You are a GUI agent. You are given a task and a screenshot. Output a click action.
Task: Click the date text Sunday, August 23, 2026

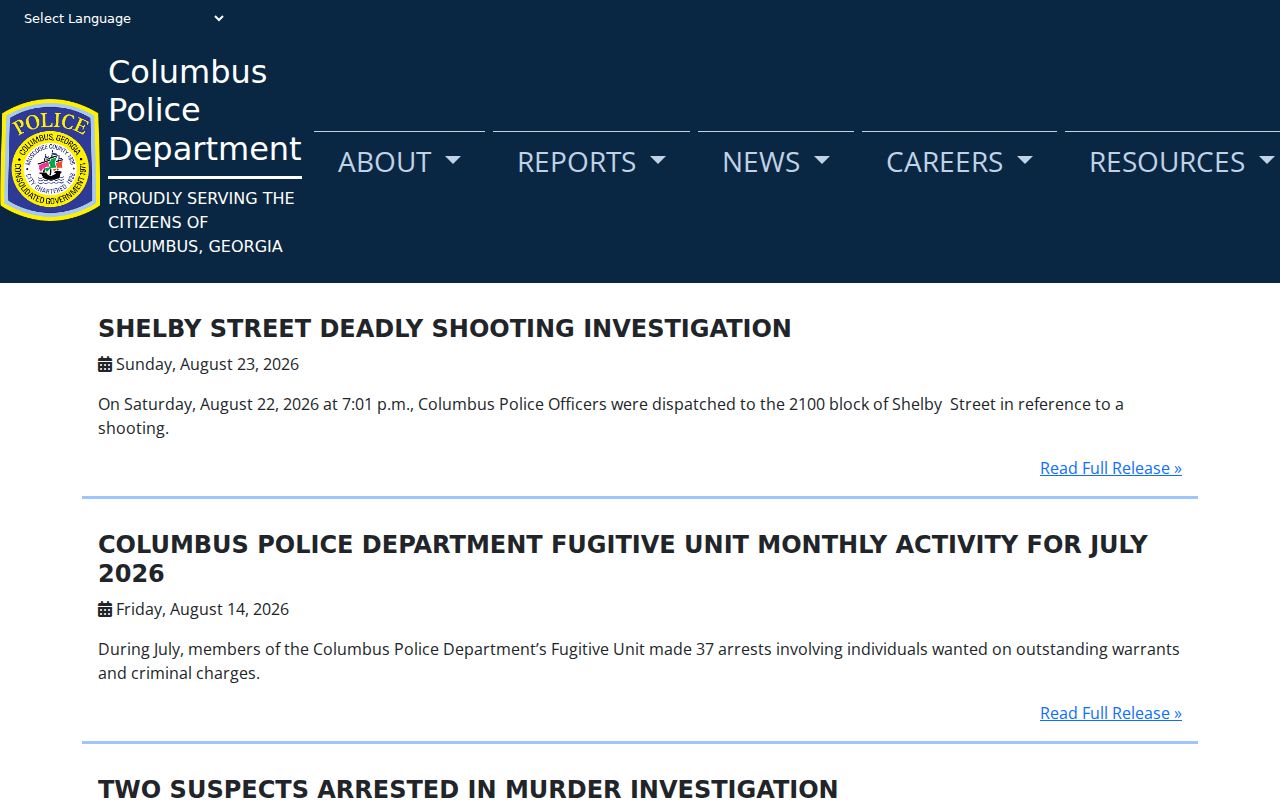207,364
